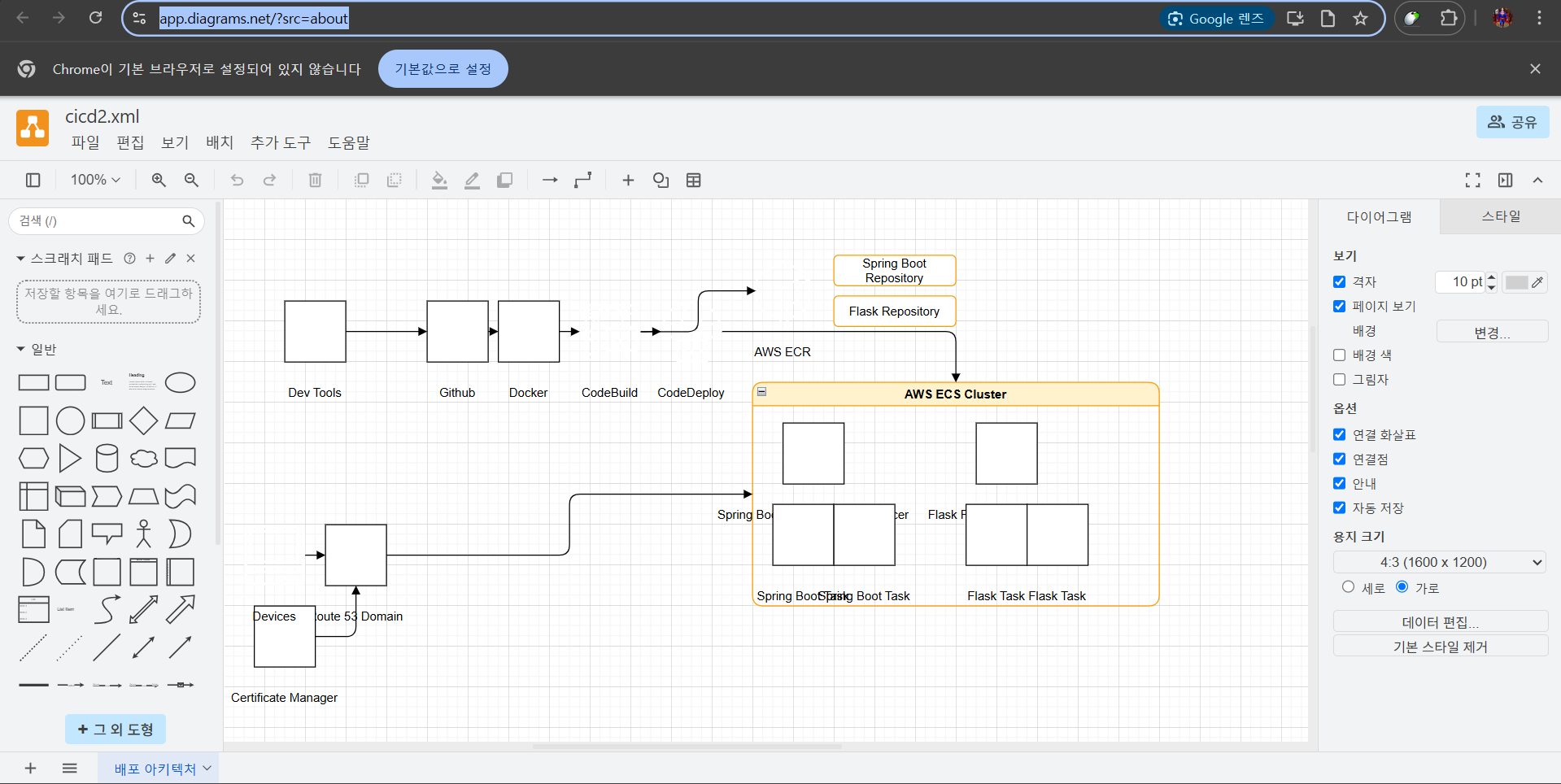Open the grid color swatch
1561x784 pixels.
coord(1524,282)
